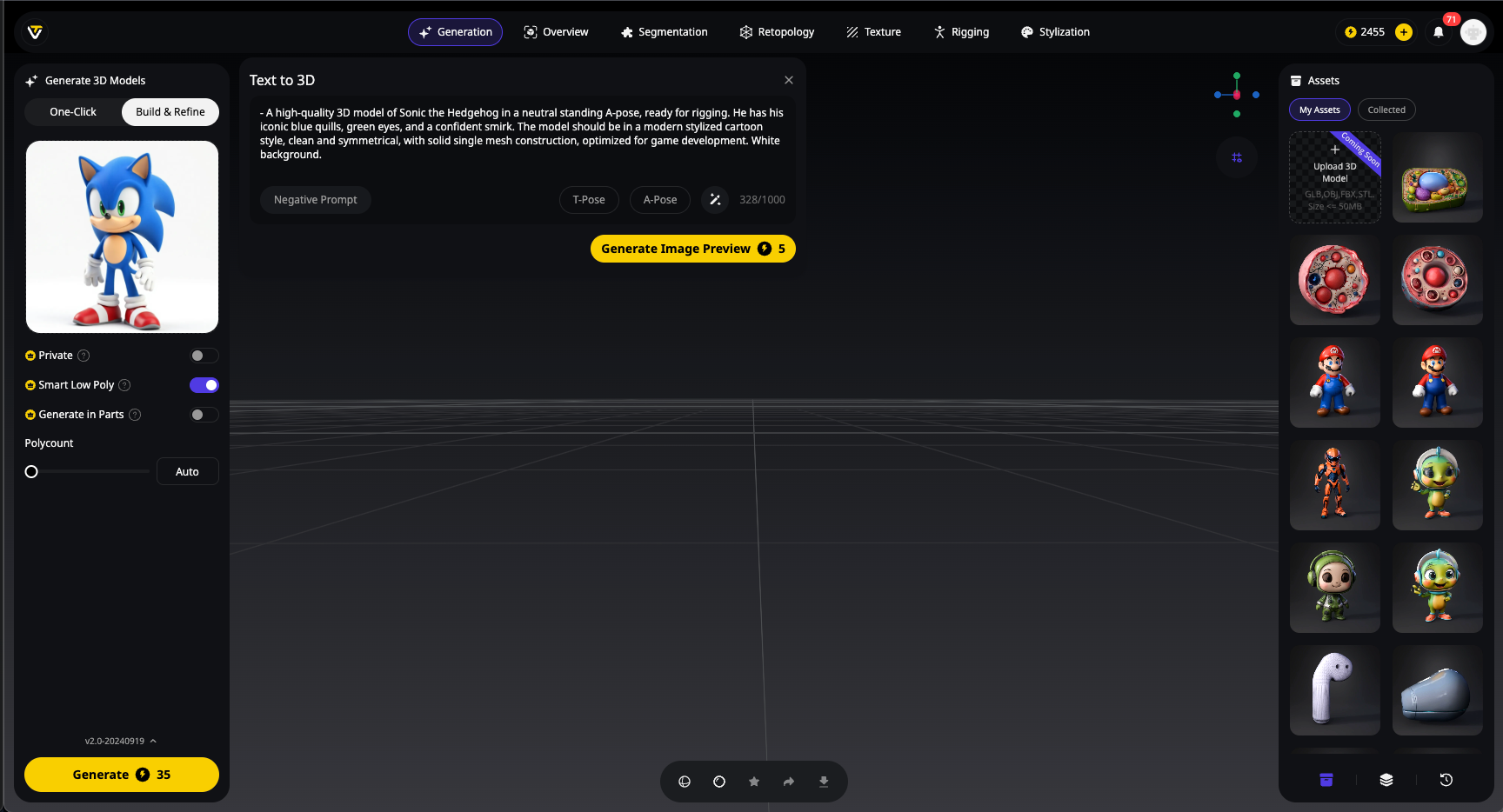Image resolution: width=1503 pixels, height=812 pixels.
Task: Click the help icon next to Private
Action: [x=83, y=356]
